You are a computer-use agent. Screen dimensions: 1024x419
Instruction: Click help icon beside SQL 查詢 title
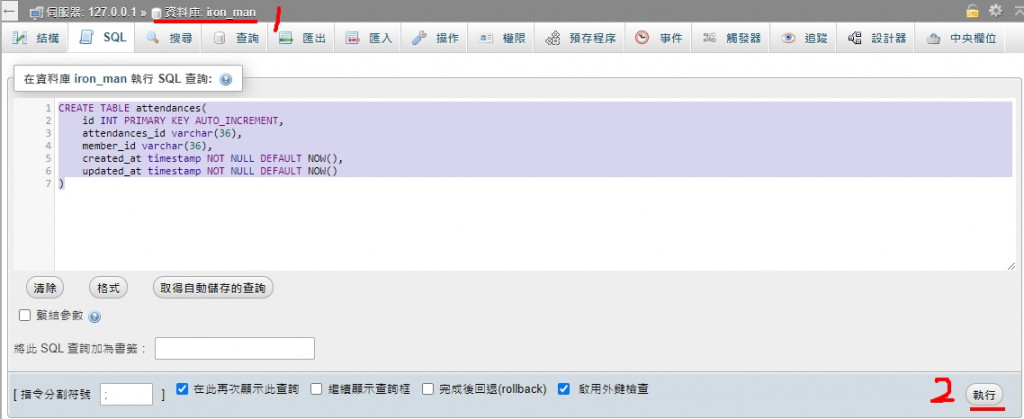coord(226,80)
